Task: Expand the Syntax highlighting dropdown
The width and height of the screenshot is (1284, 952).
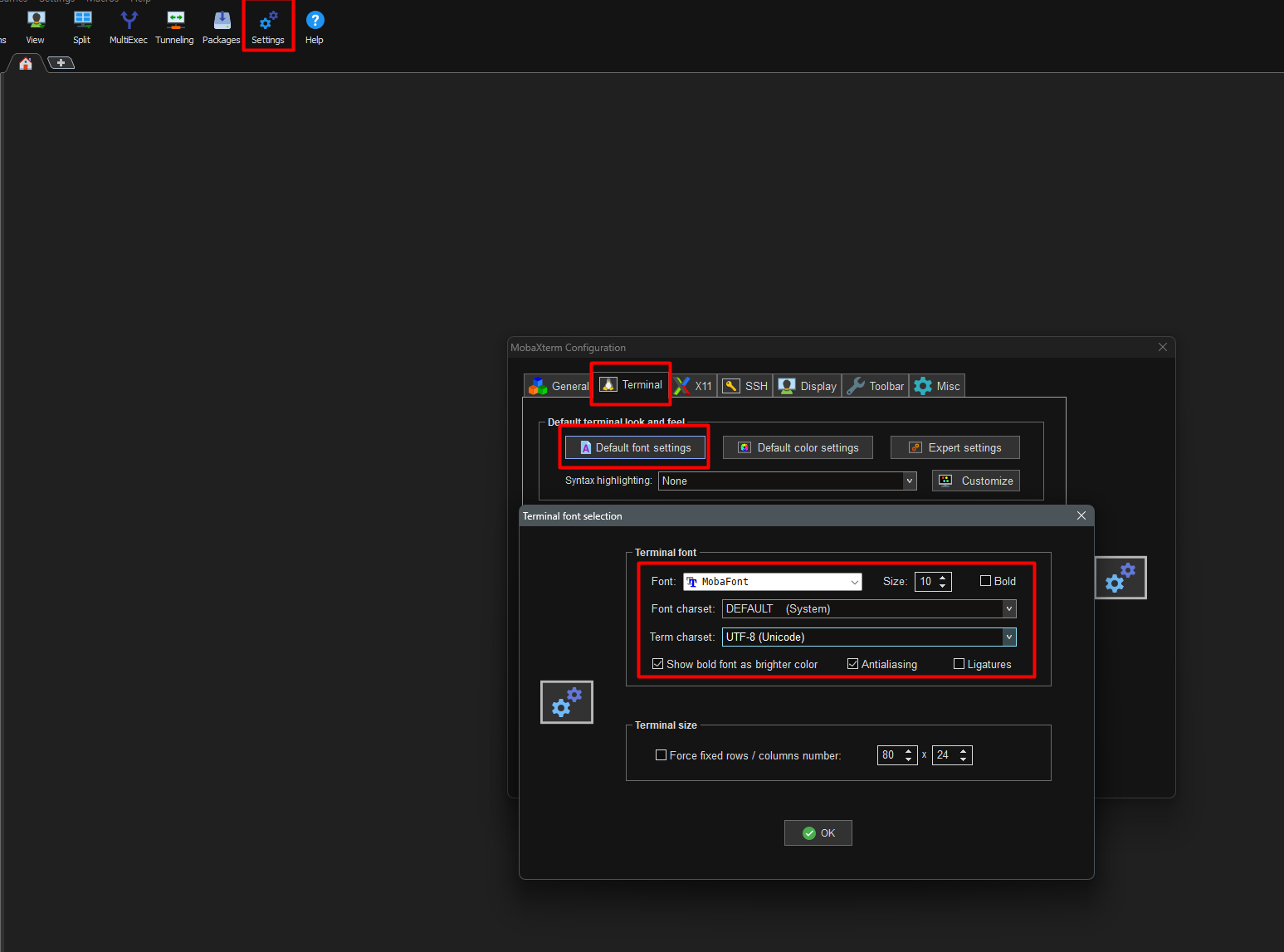Action: [910, 481]
